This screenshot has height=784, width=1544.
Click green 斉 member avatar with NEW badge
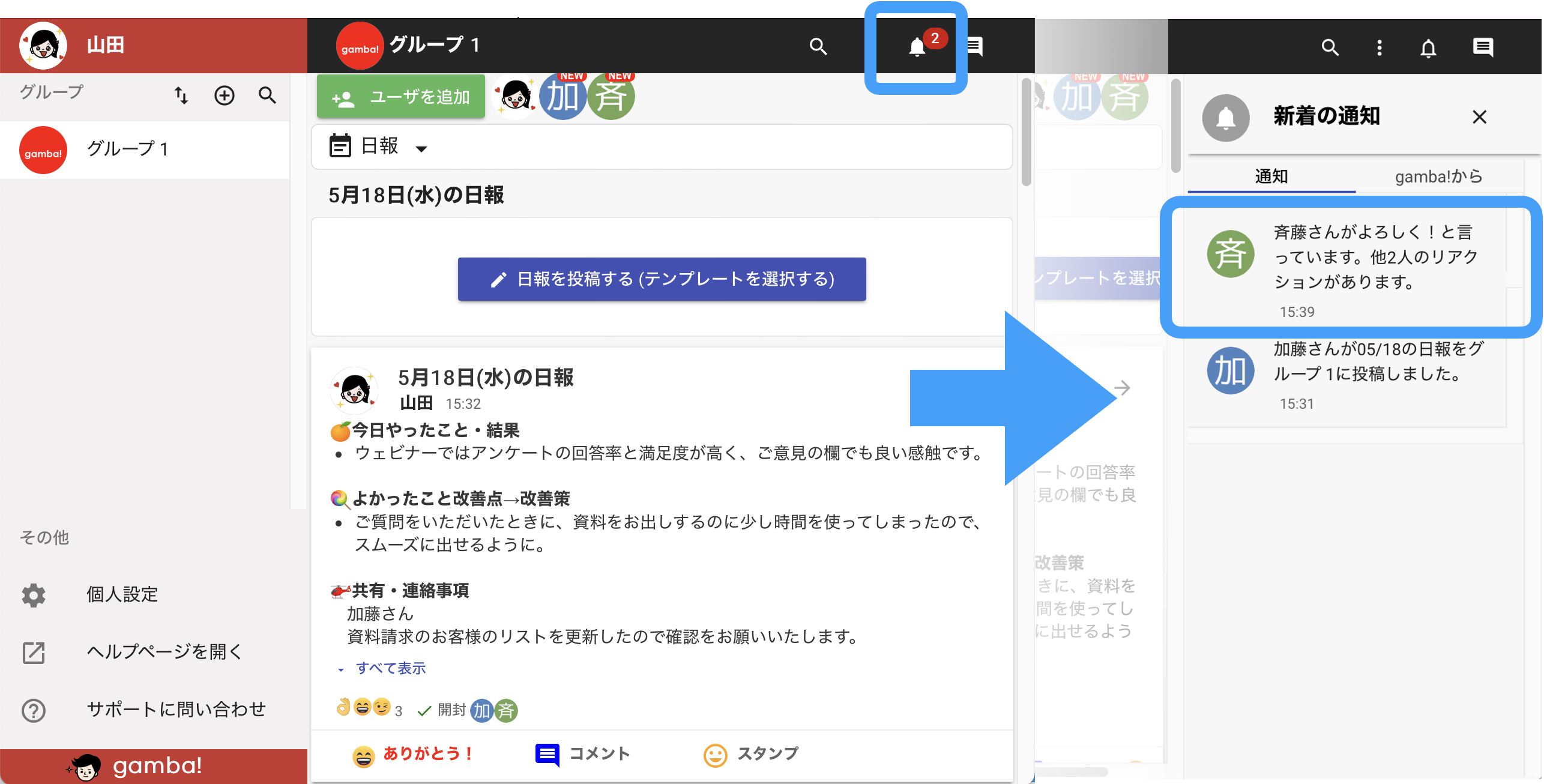pos(611,96)
